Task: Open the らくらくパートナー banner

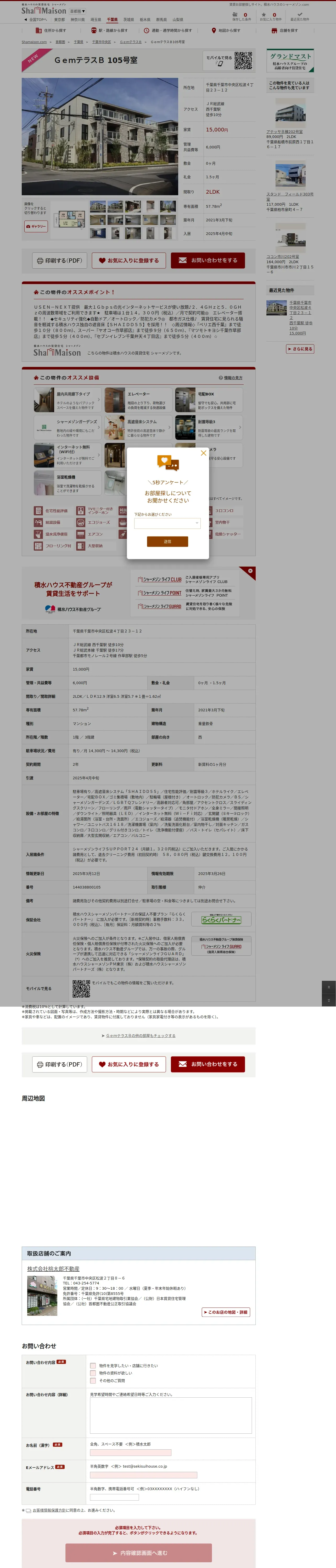Action: [221, 919]
